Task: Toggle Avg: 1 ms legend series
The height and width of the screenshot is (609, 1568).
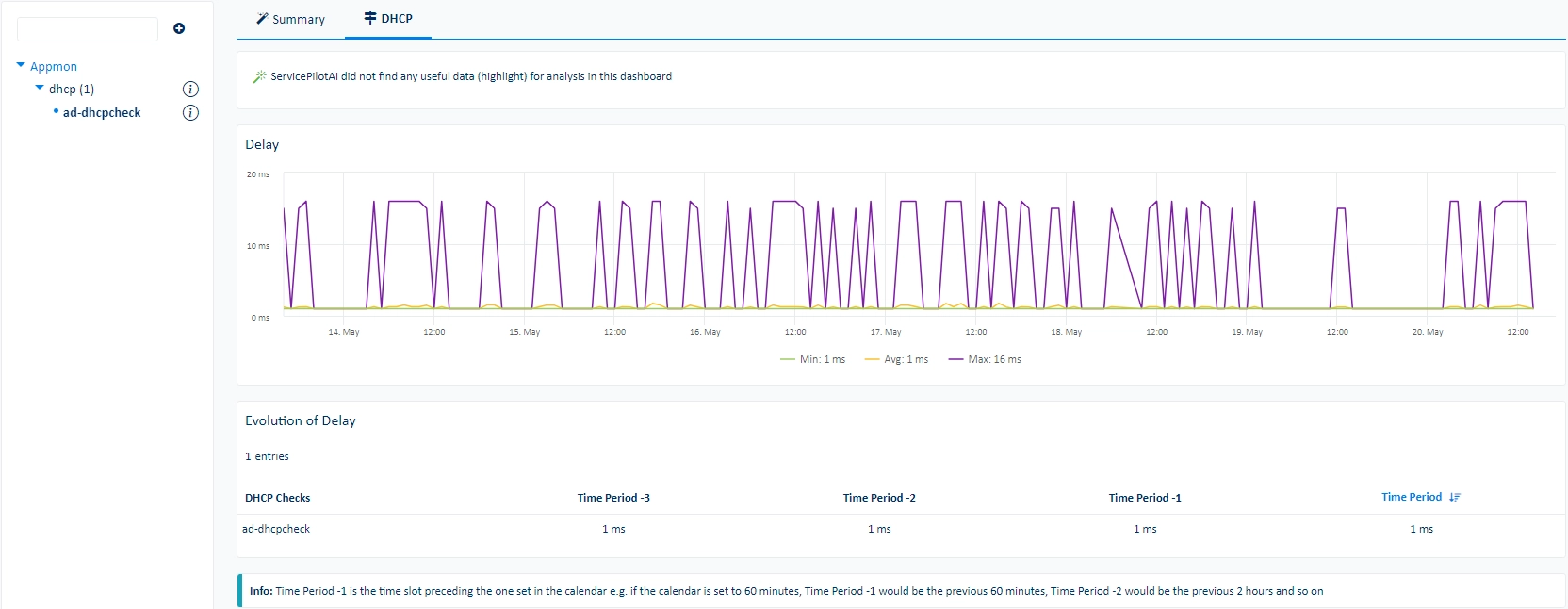Action: (x=896, y=359)
